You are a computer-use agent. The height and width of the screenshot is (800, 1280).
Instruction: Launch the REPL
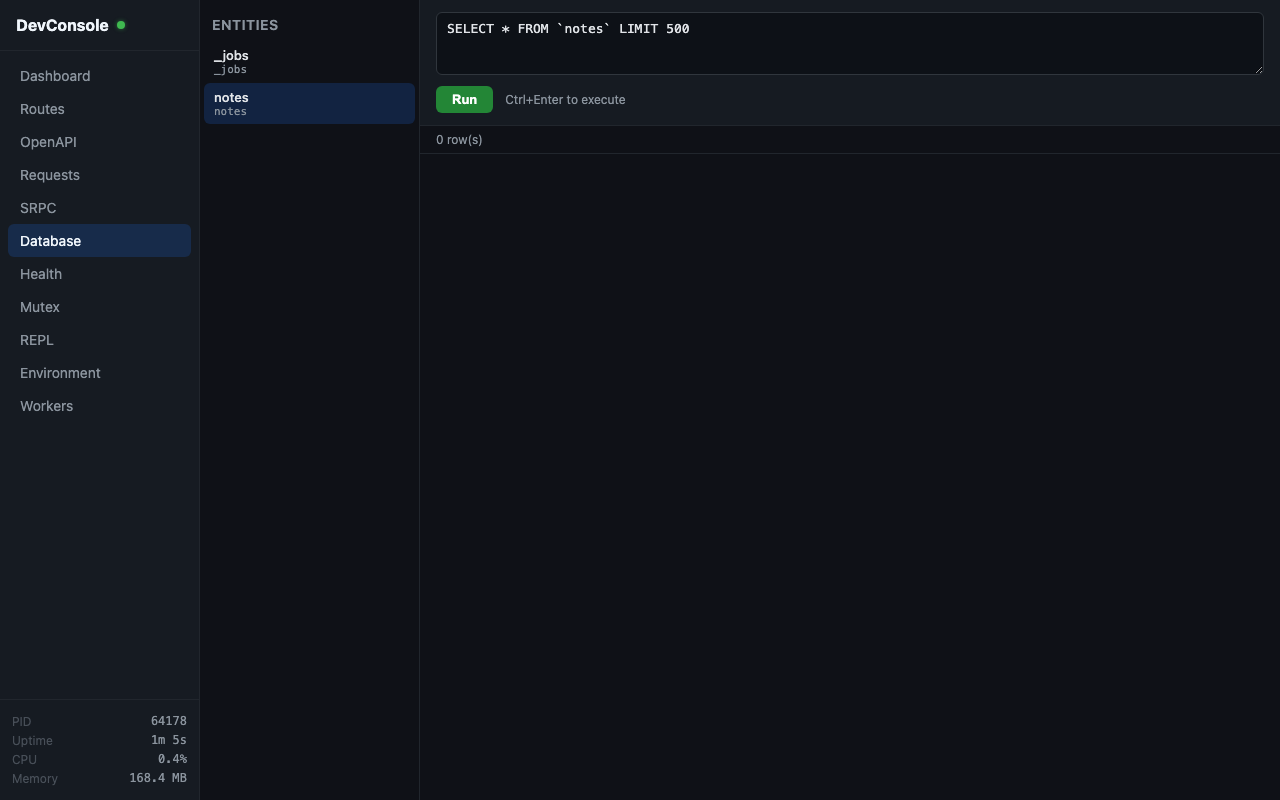(x=36, y=340)
